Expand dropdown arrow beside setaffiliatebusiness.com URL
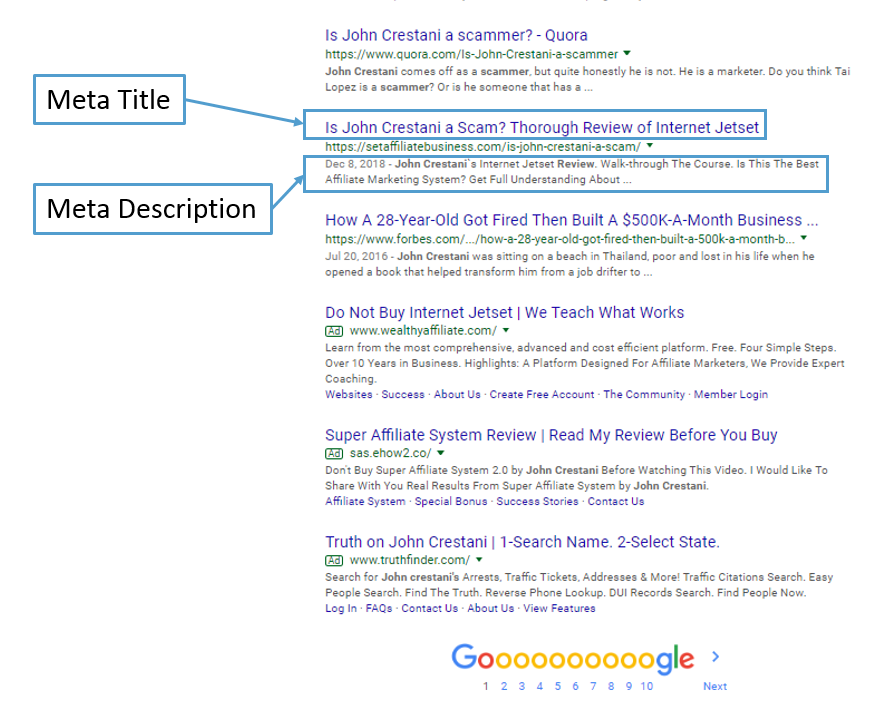 [x=650, y=146]
